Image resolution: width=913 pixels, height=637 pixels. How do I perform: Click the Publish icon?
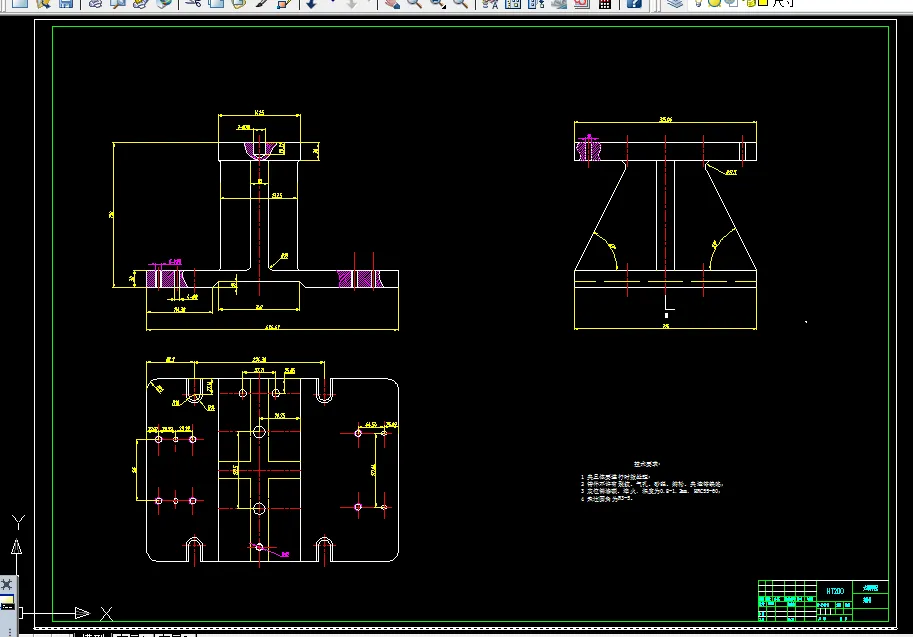(x=141, y=3)
